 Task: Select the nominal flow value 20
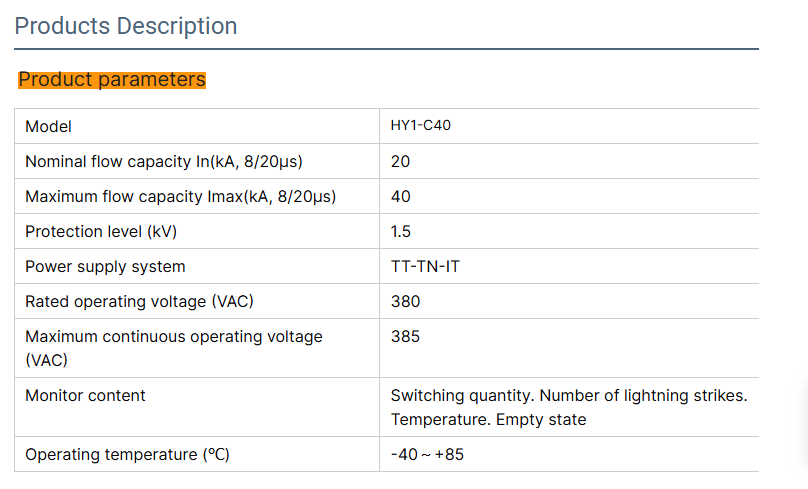[x=400, y=161]
